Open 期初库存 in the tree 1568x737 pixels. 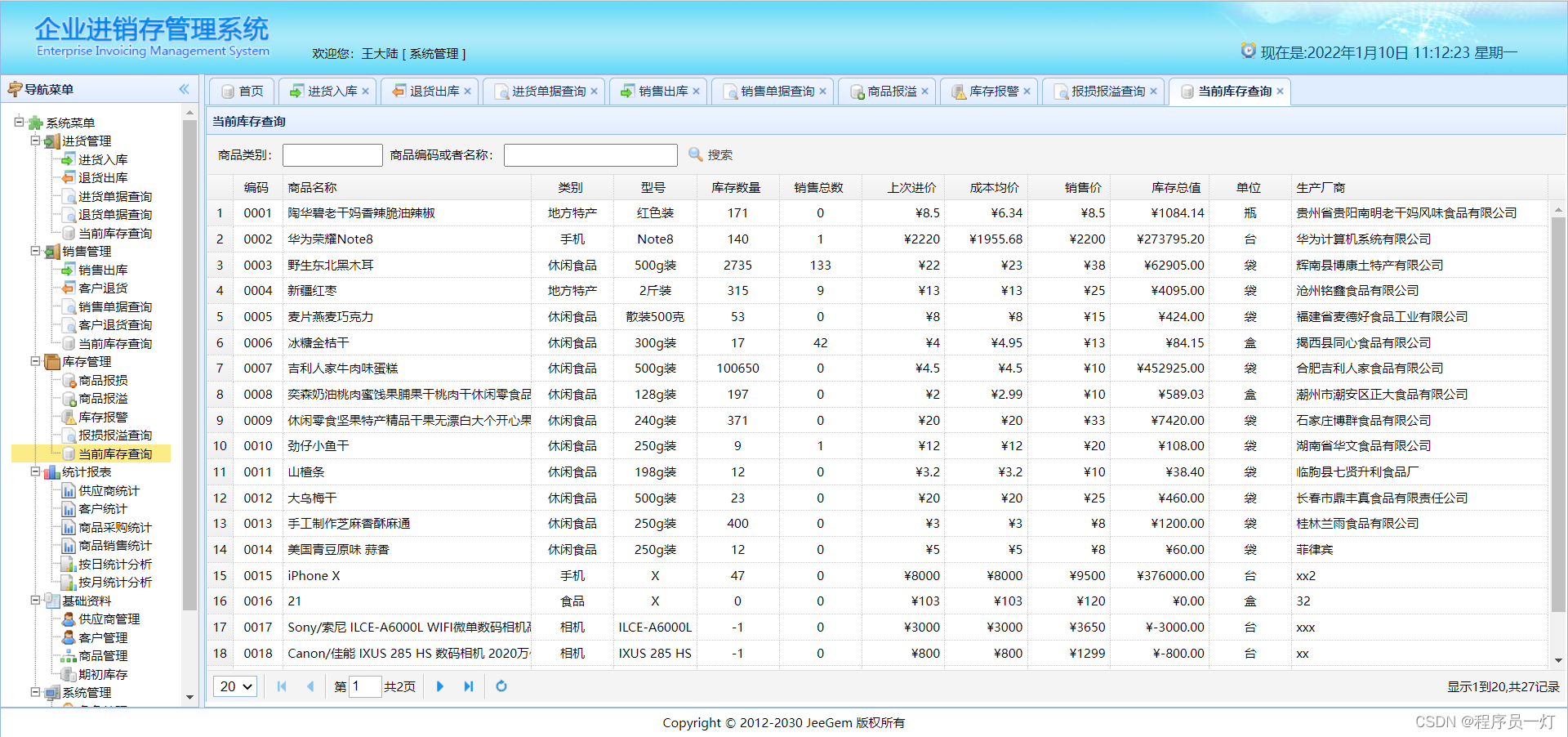click(x=103, y=674)
